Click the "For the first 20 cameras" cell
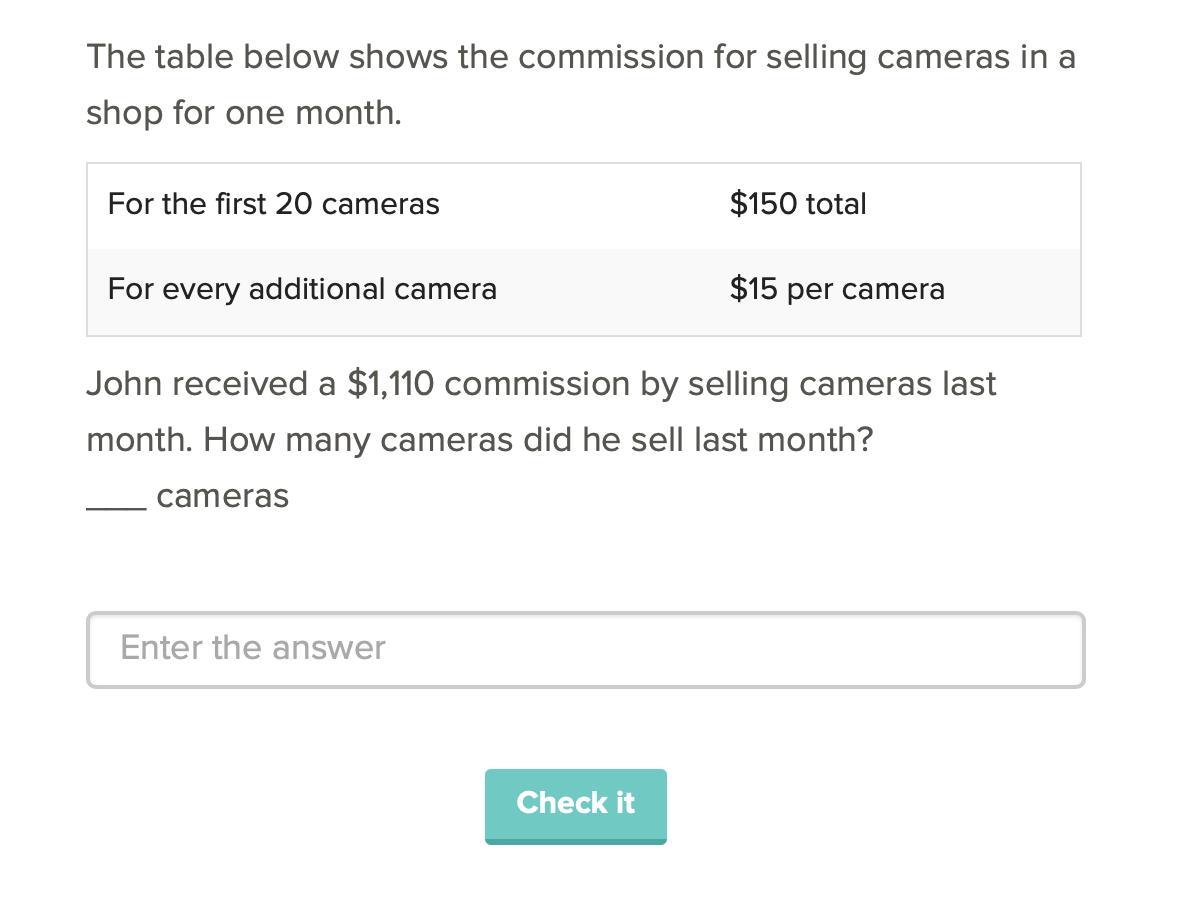The height and width of the screenshot is (910, 1192). [x=273, y=204]
